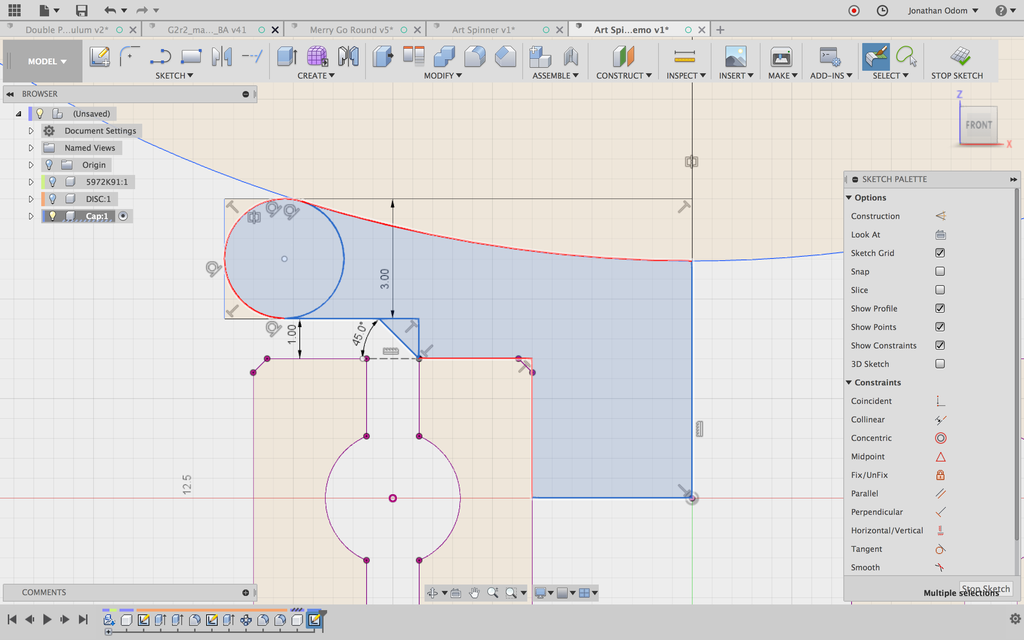Toggle the Show Constraints checkbox
This screenshot has height=640, width=1024.
click(940, 346)
